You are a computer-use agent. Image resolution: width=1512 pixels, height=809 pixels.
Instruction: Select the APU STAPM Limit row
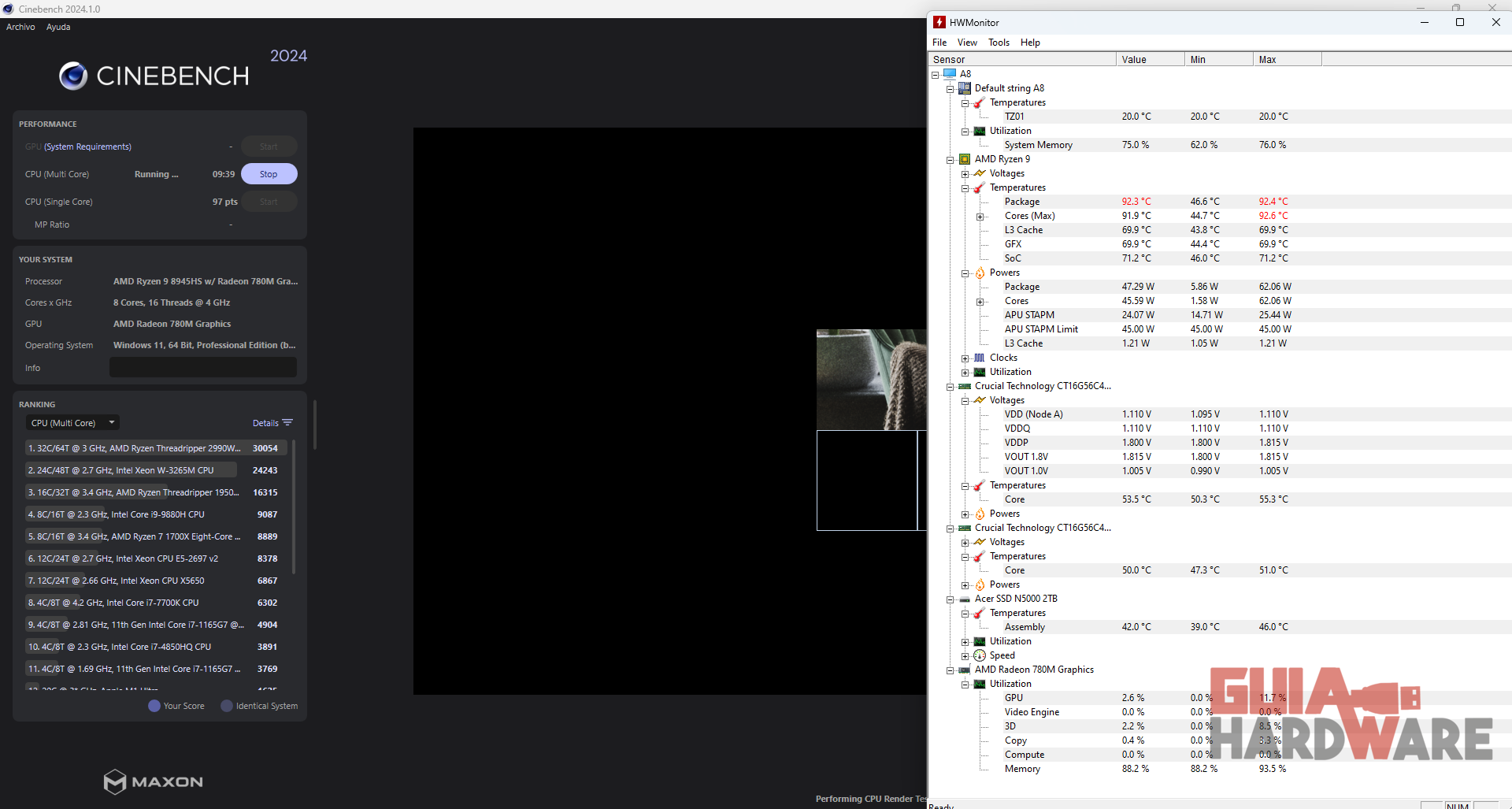[1221, 329]
